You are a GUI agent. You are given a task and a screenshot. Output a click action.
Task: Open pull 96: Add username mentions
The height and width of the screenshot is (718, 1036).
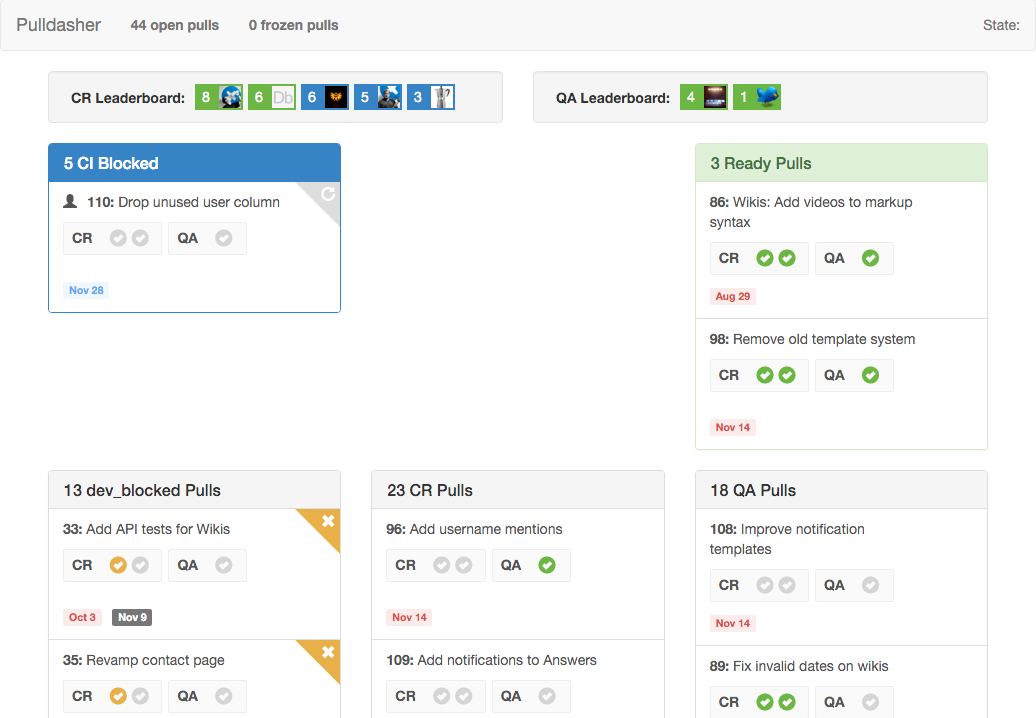pos(474,529)
